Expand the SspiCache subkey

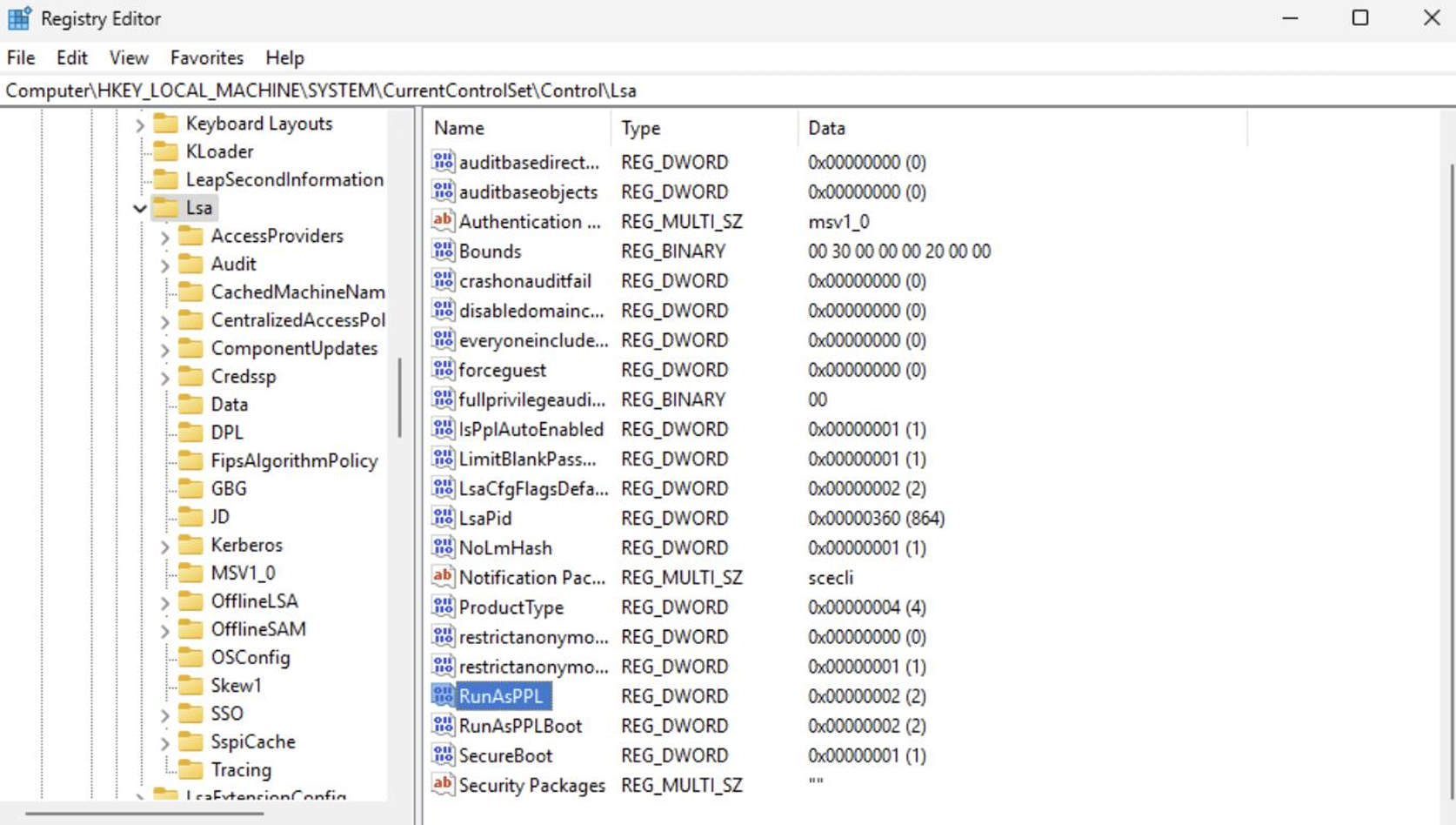point(164,742)
